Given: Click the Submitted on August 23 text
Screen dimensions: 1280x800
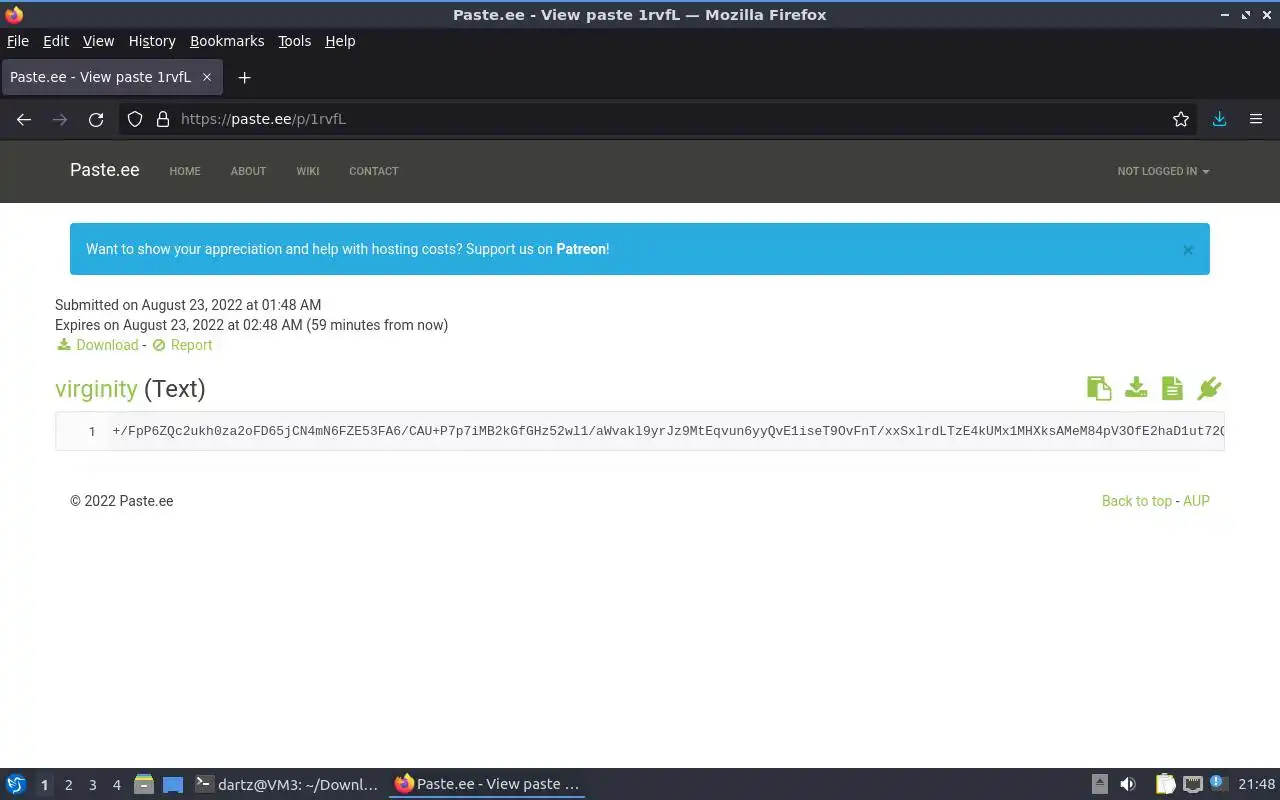Looking at the screenshot, I should pyautogui.click(x=188, y=305).
